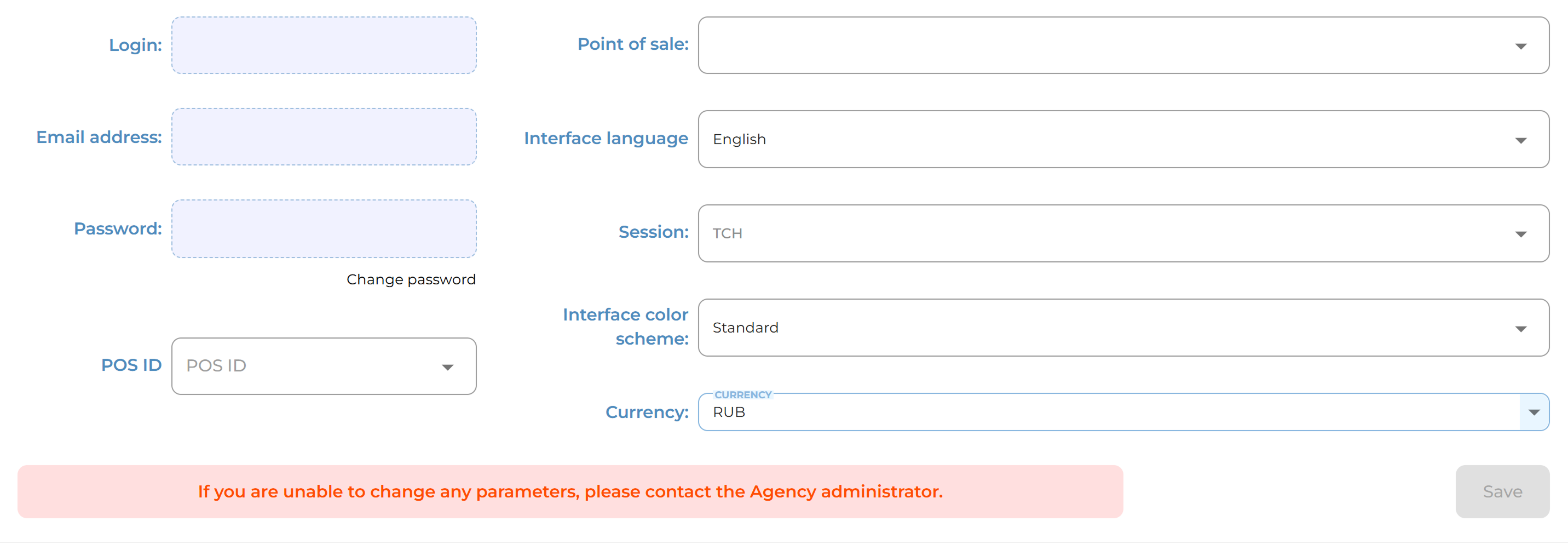
Task: Click the color scheme dropdown arrow
Action: (x=1520, y=329)
